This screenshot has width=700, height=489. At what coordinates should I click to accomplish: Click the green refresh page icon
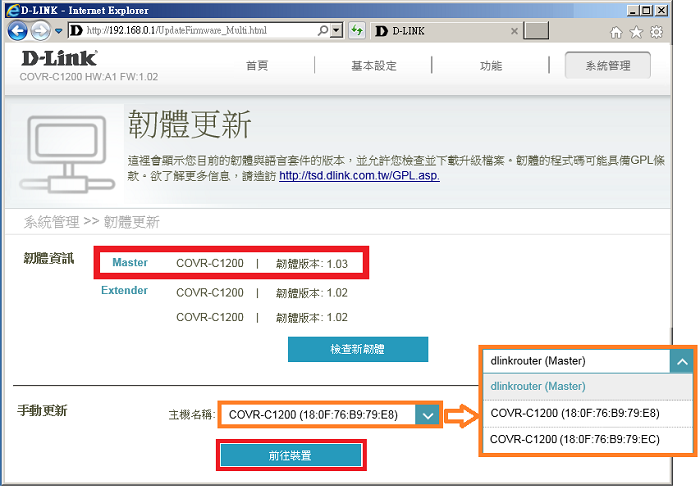tap(357, 31)
